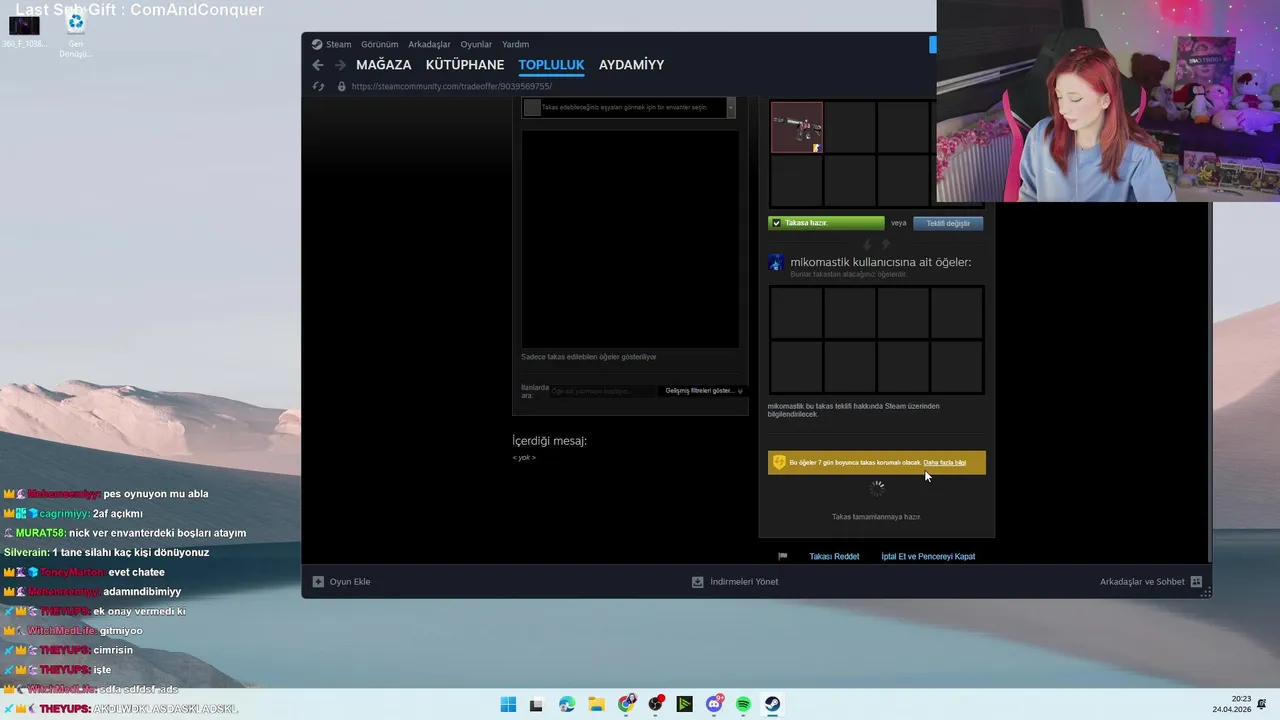Screen dimensions: 1280x720
Task: Switch to the TOPLULUK tab
Action: [551, 65]
